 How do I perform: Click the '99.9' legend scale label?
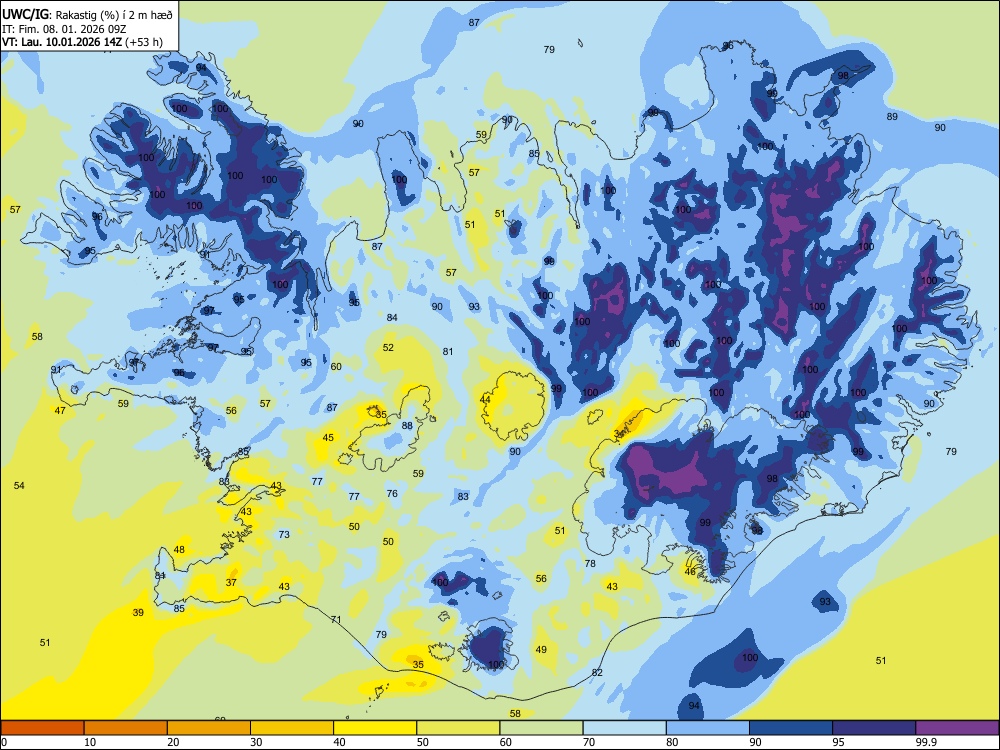(926, 742)
